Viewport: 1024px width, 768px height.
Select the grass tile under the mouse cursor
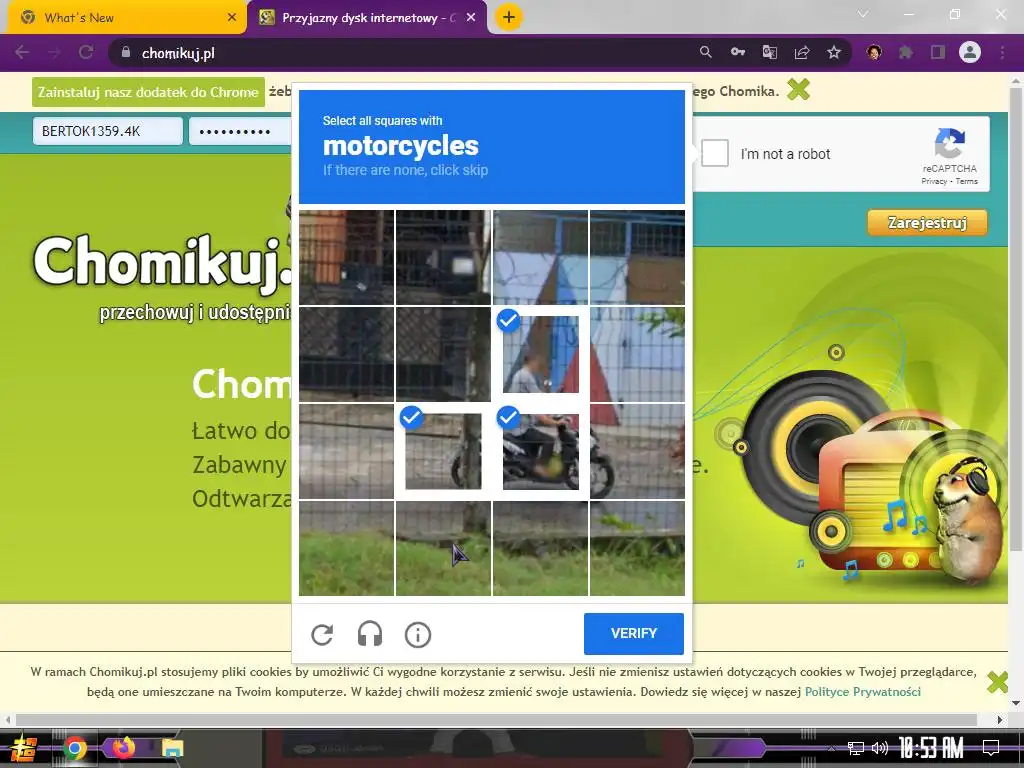point(443,549)
